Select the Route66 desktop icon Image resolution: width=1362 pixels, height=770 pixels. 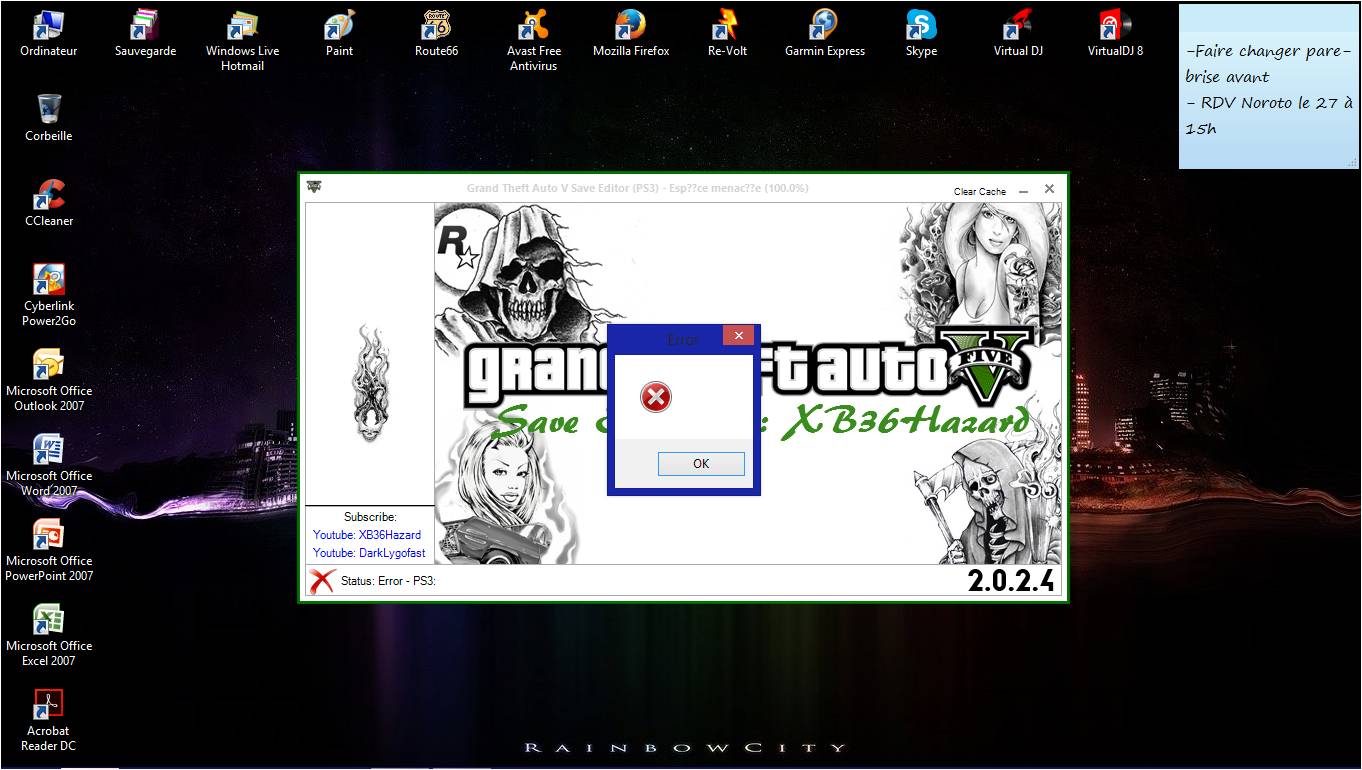[436, 33]
